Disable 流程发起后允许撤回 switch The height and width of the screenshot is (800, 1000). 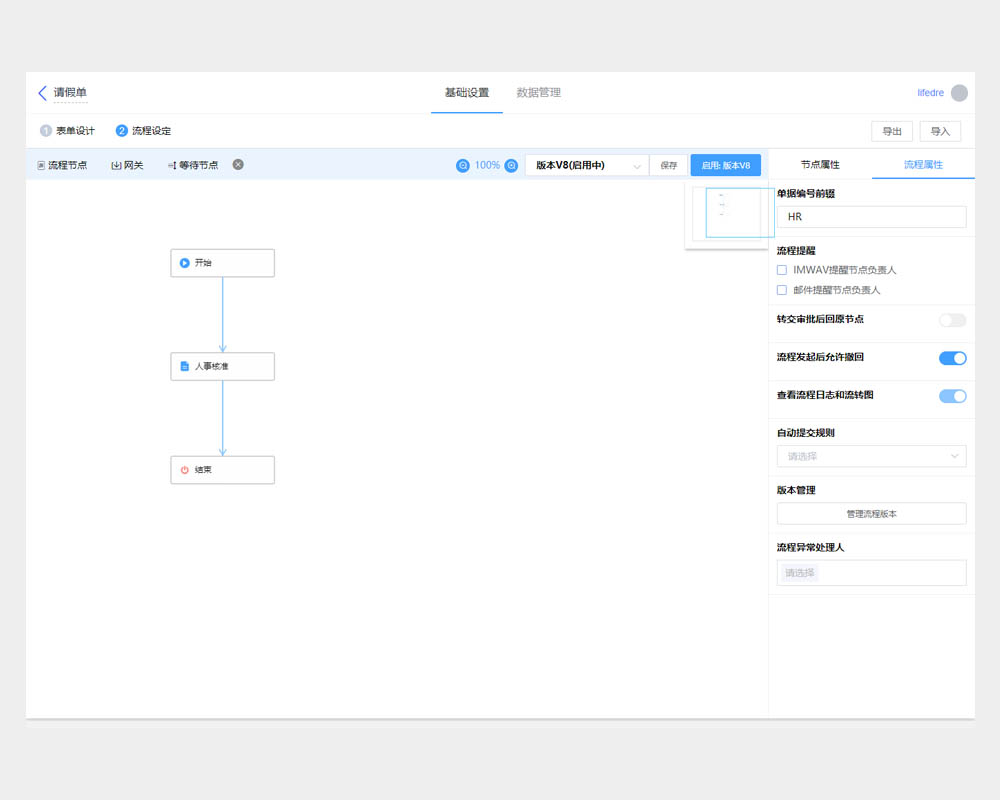[x=952, y=358]
